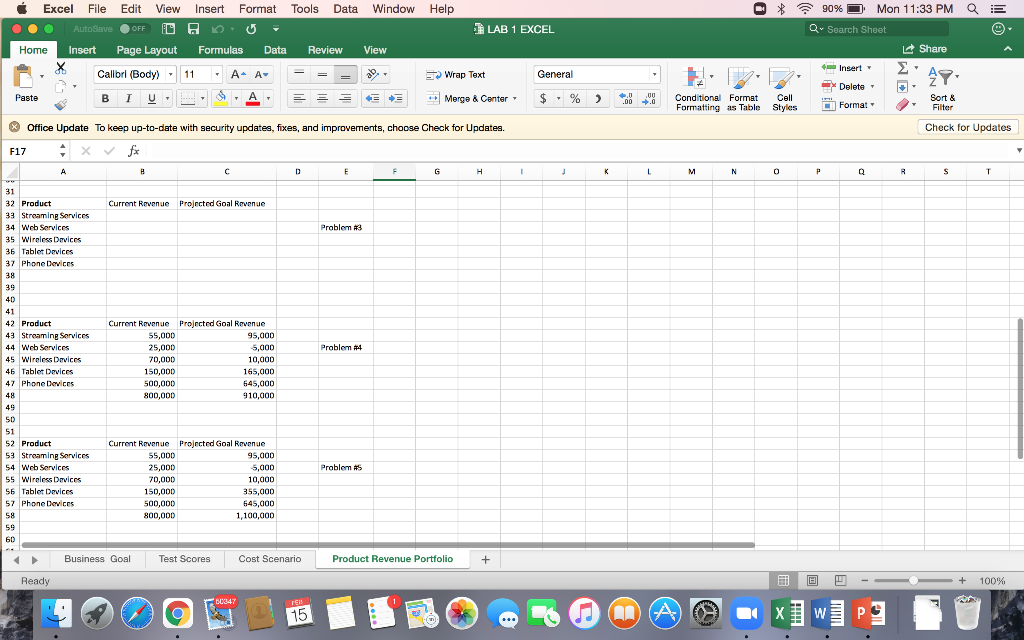
Task: Click the feedback smiley icon
Action: pos(998,29)
